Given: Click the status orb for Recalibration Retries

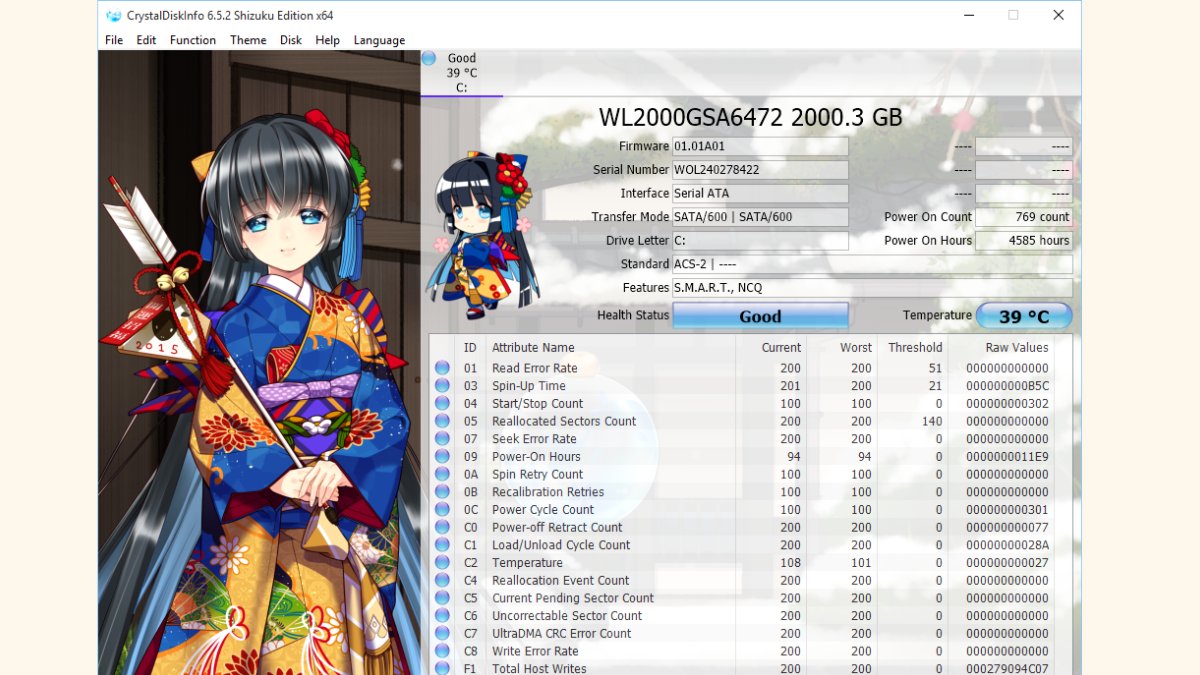Looking at the screenshot, I should coord(442,492).
